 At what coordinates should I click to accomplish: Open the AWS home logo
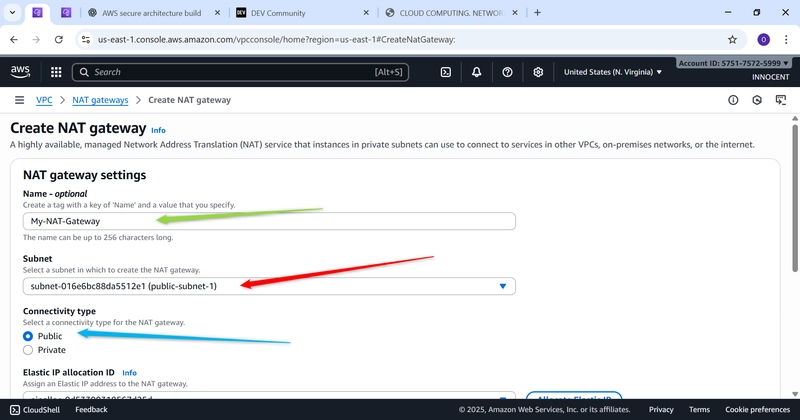point(20,72)
